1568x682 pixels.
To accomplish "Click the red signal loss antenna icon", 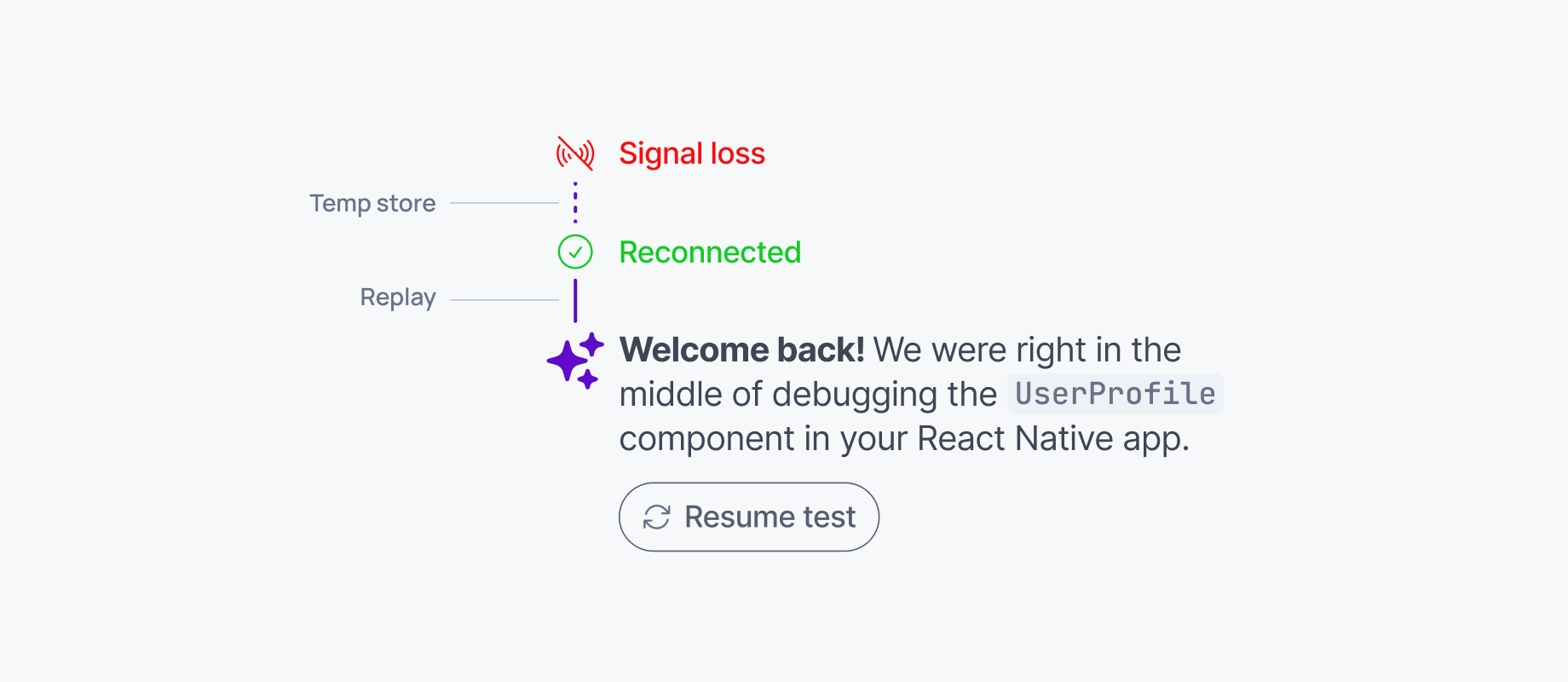I will point(575,153).
